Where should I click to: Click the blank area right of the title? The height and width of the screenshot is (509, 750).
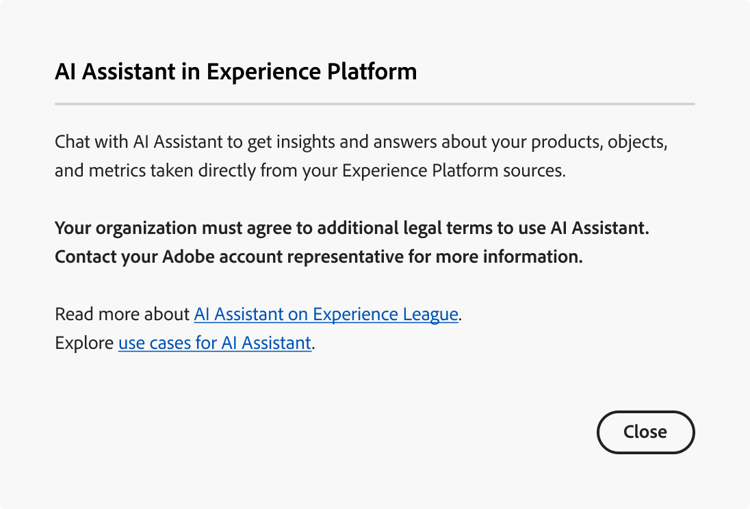point(560,72)
